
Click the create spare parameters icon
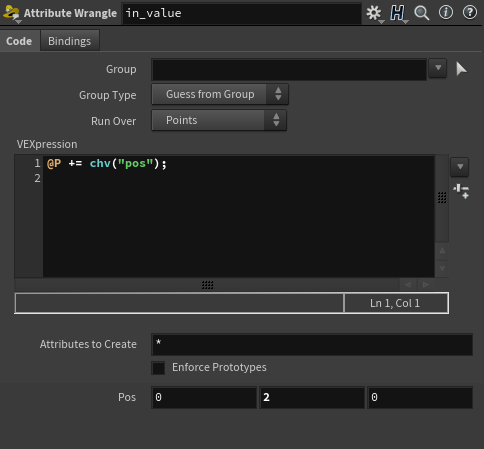pyautogui.click(x=461, y=191)
